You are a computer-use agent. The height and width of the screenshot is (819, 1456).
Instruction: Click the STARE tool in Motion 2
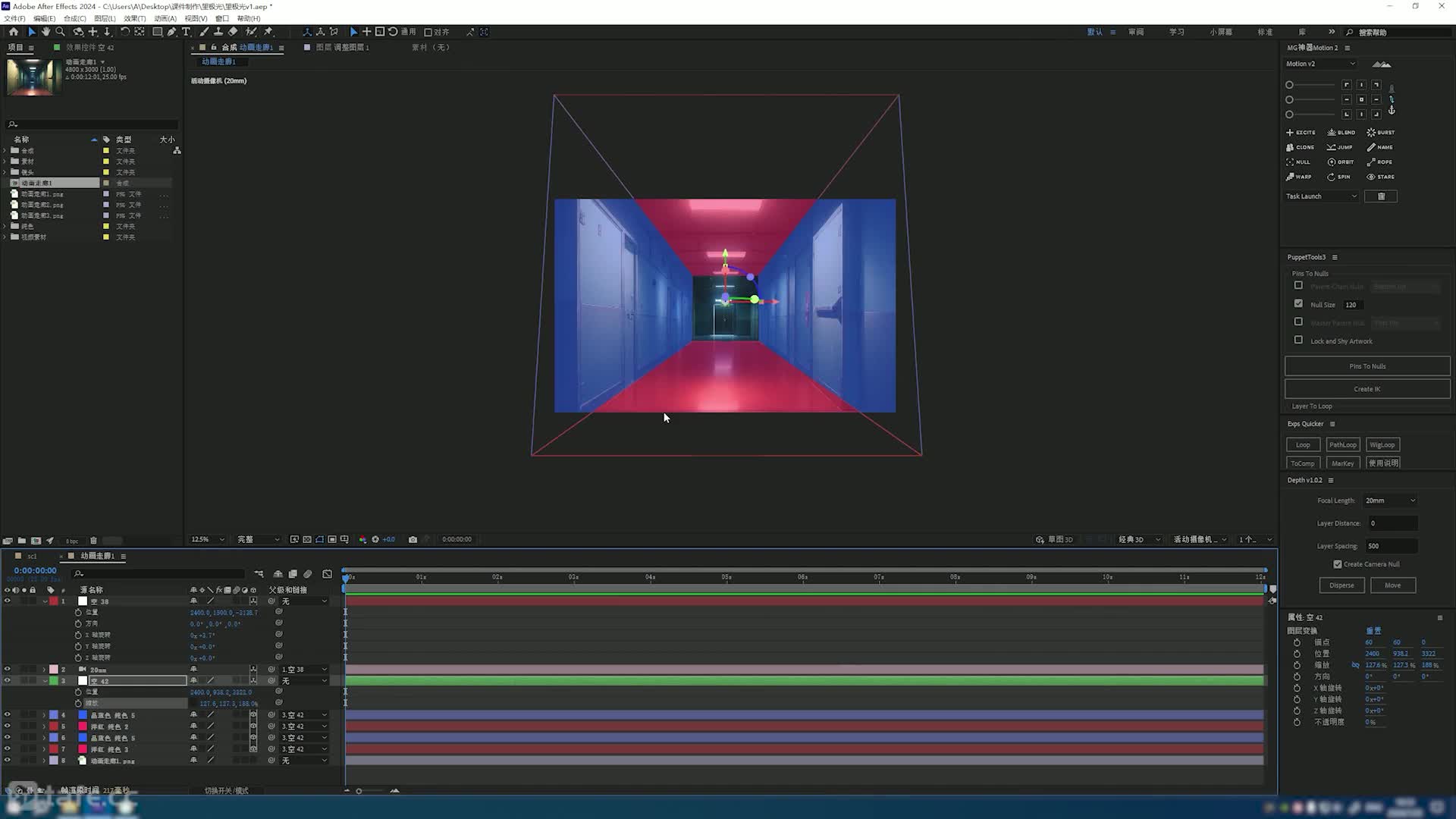point(1381,177)
